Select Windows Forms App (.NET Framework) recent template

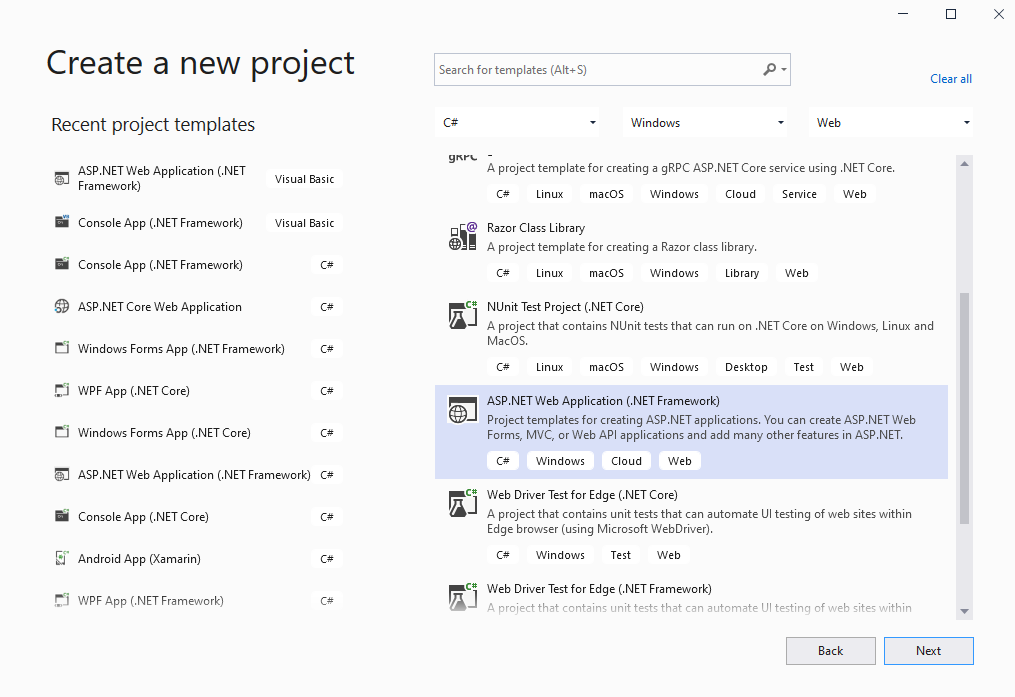point(181,349)
